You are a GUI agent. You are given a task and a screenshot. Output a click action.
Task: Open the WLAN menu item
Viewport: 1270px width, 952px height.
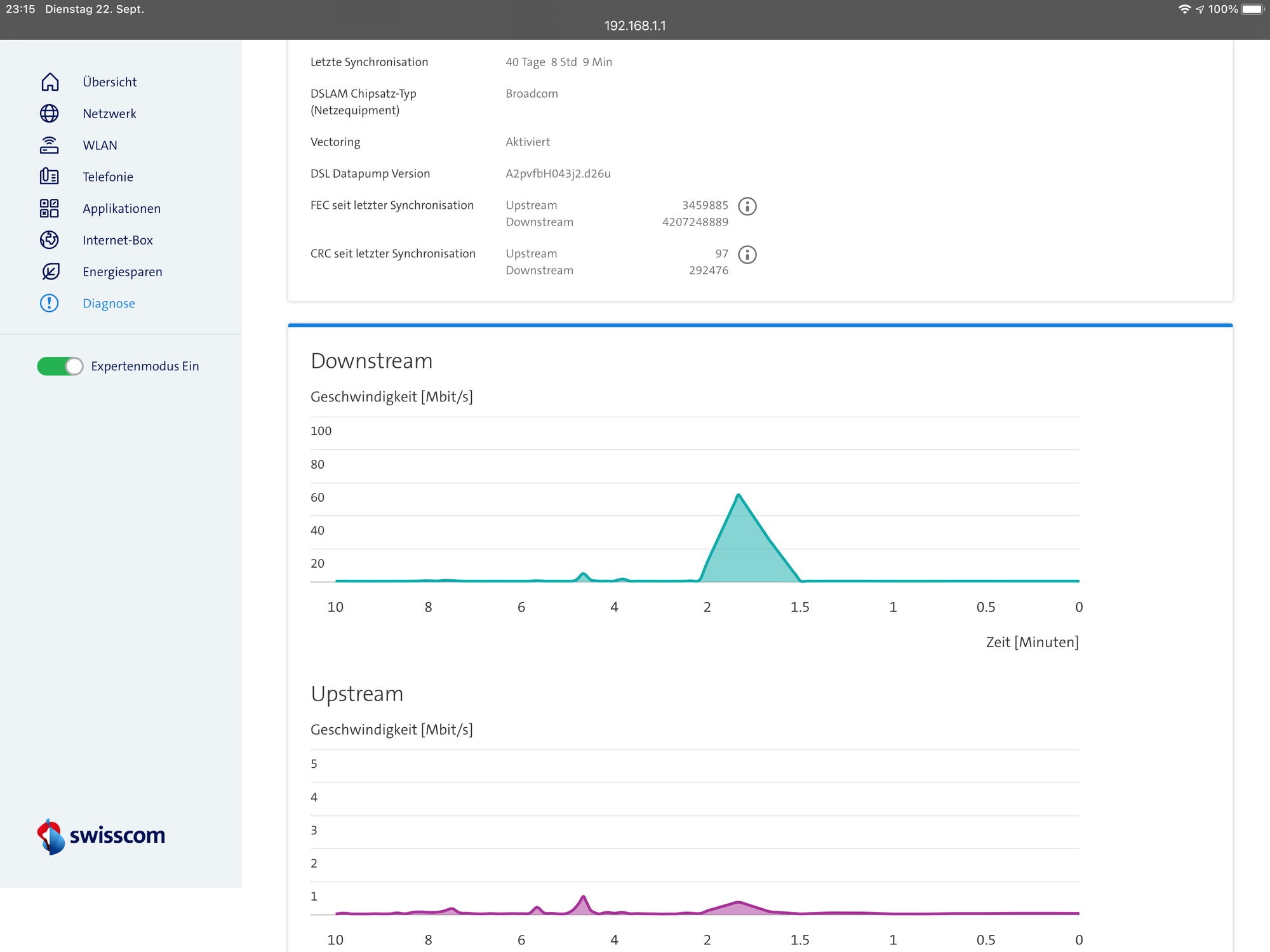click(x=100, y=145)
